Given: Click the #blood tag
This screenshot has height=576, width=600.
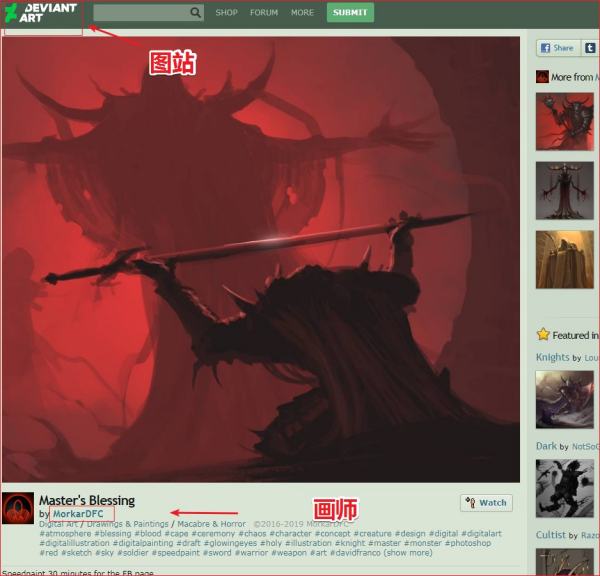Looking at the screenshot, I should [148, 534].
